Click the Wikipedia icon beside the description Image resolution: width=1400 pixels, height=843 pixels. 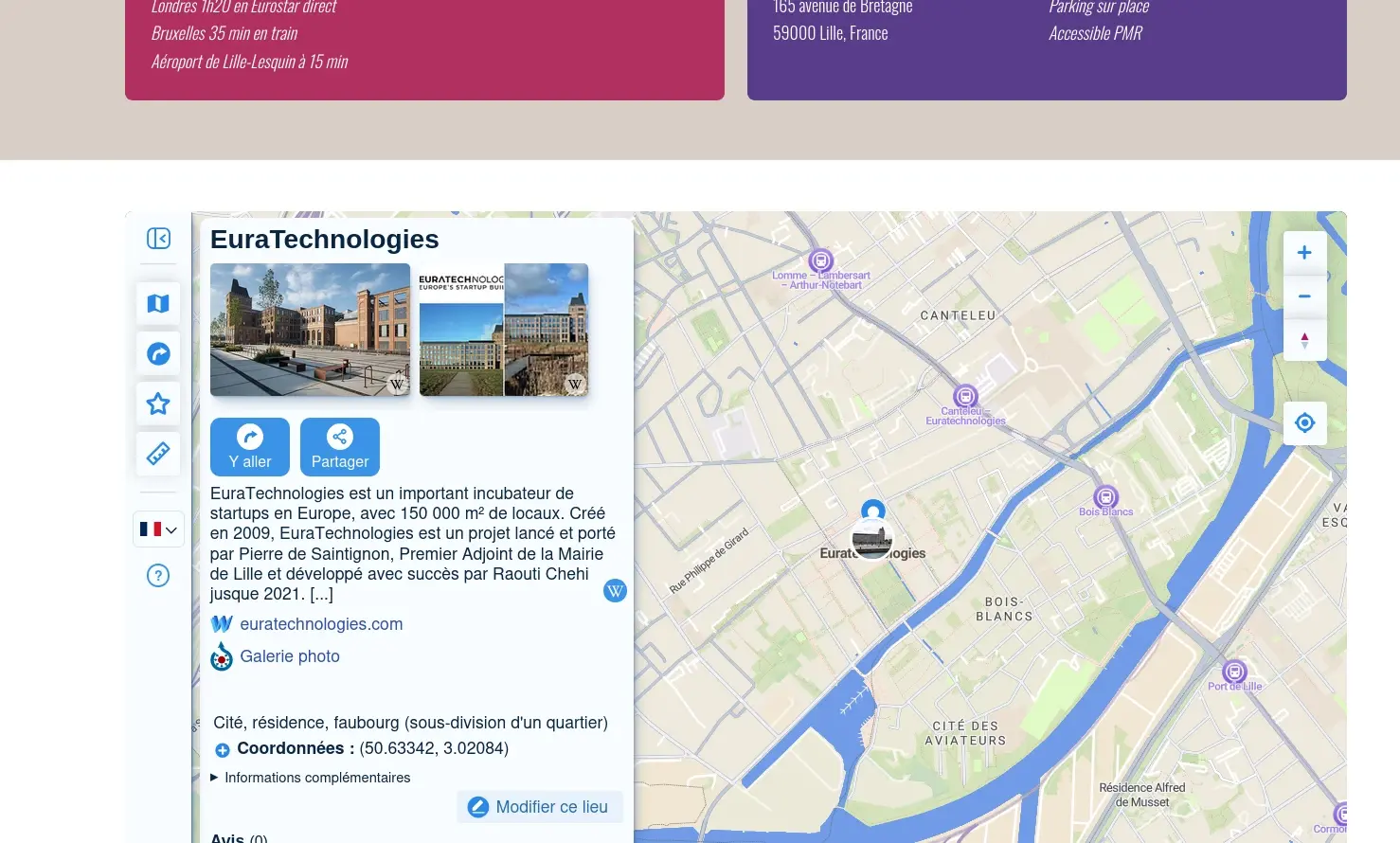[615, 591]
